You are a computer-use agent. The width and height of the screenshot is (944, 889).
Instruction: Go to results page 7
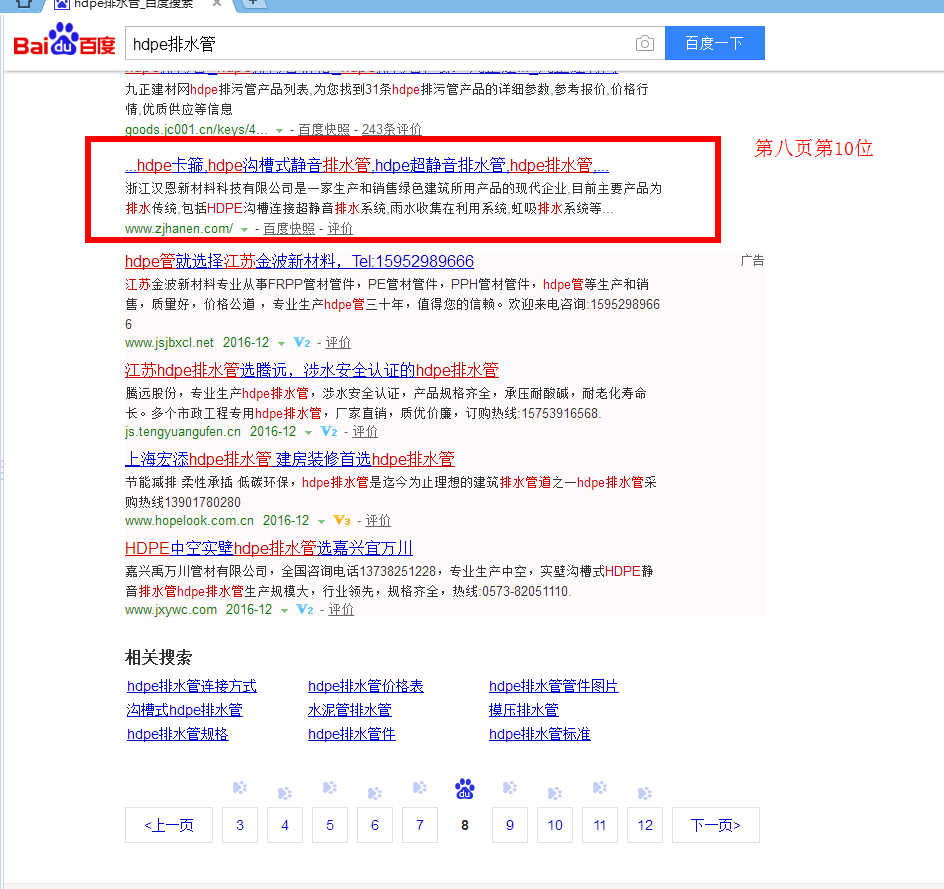click(x=420, y=825)
